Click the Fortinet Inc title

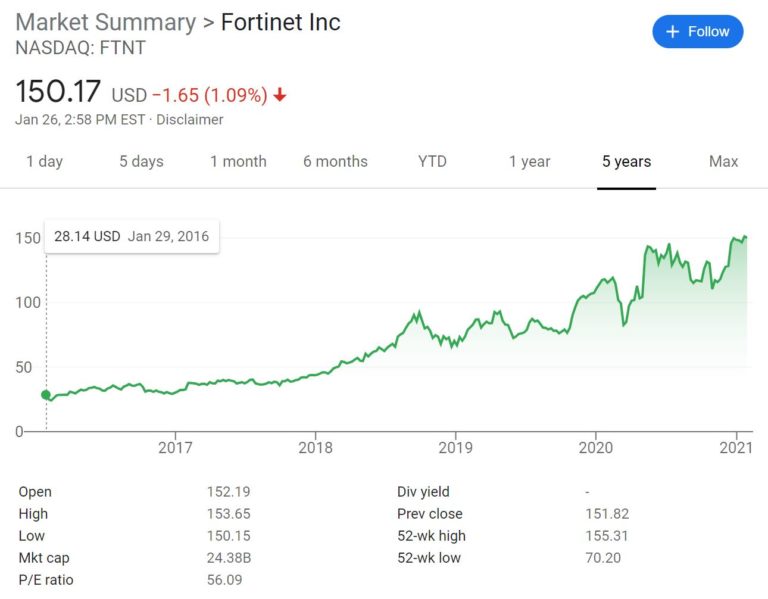pyautogui.click(x=281, y=23)
